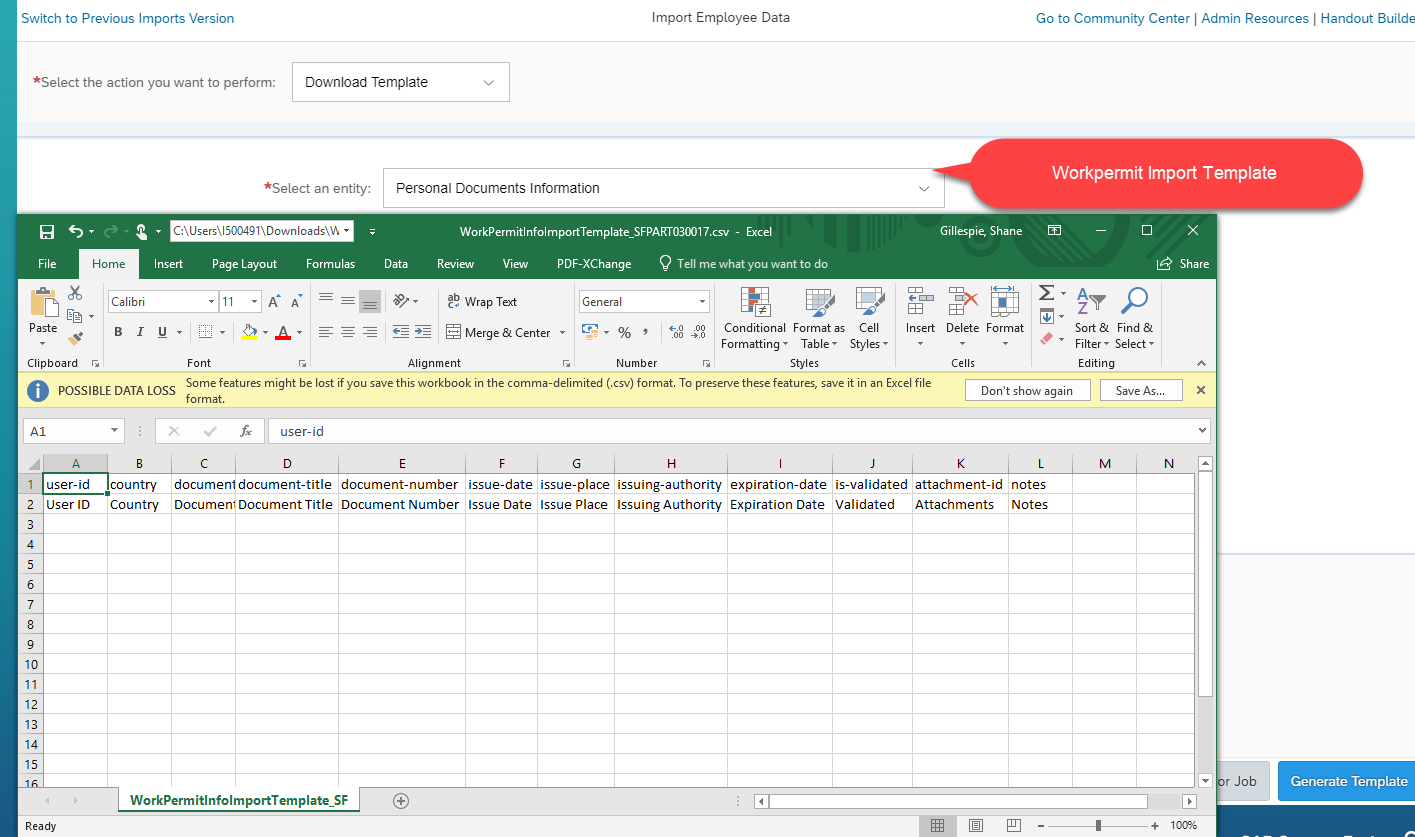Increase font size with the large A icon
Image resolution: width=1415 pixels, height=837 pixels.
pyautogui.click(x=275, y=302)
